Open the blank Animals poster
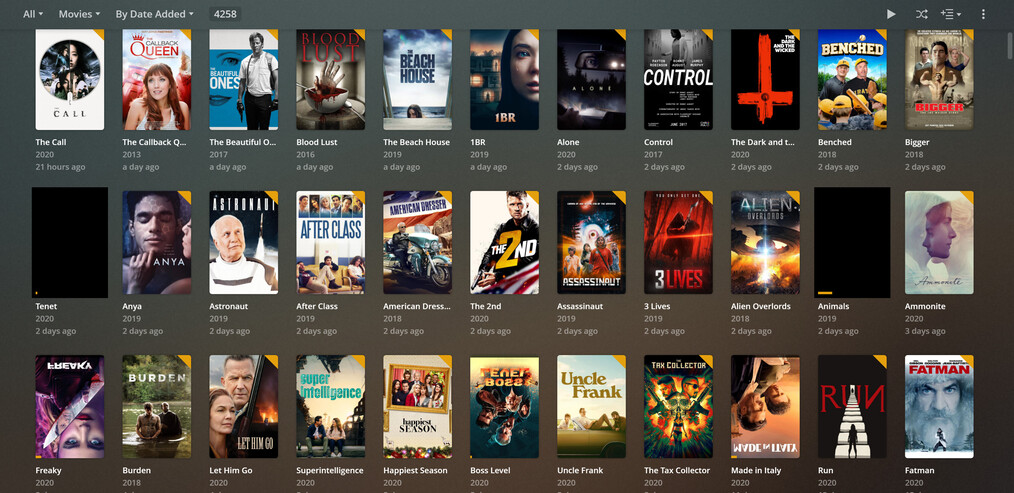This screenshot has height=493, width=1014. coord(852,243)
